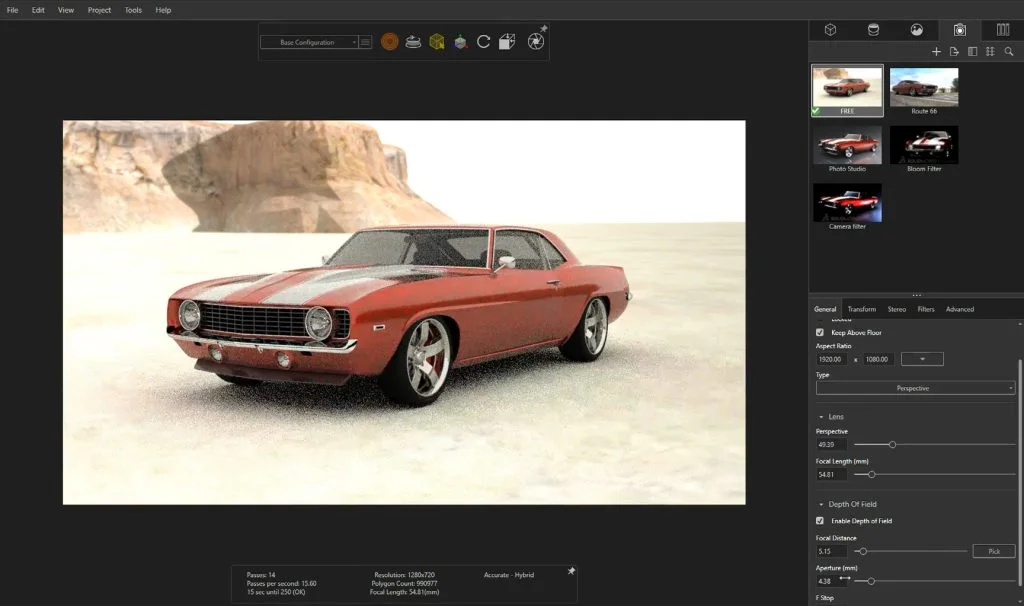This screenshot has width=1024, height=606.
Task: Disable the Enable Depth of Field checkbox
Action: tap(820, 521)
